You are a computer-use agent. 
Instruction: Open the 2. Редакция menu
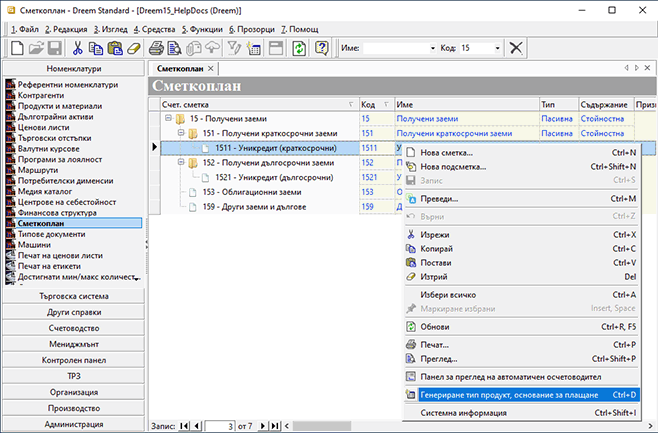[x=66, y=29]
